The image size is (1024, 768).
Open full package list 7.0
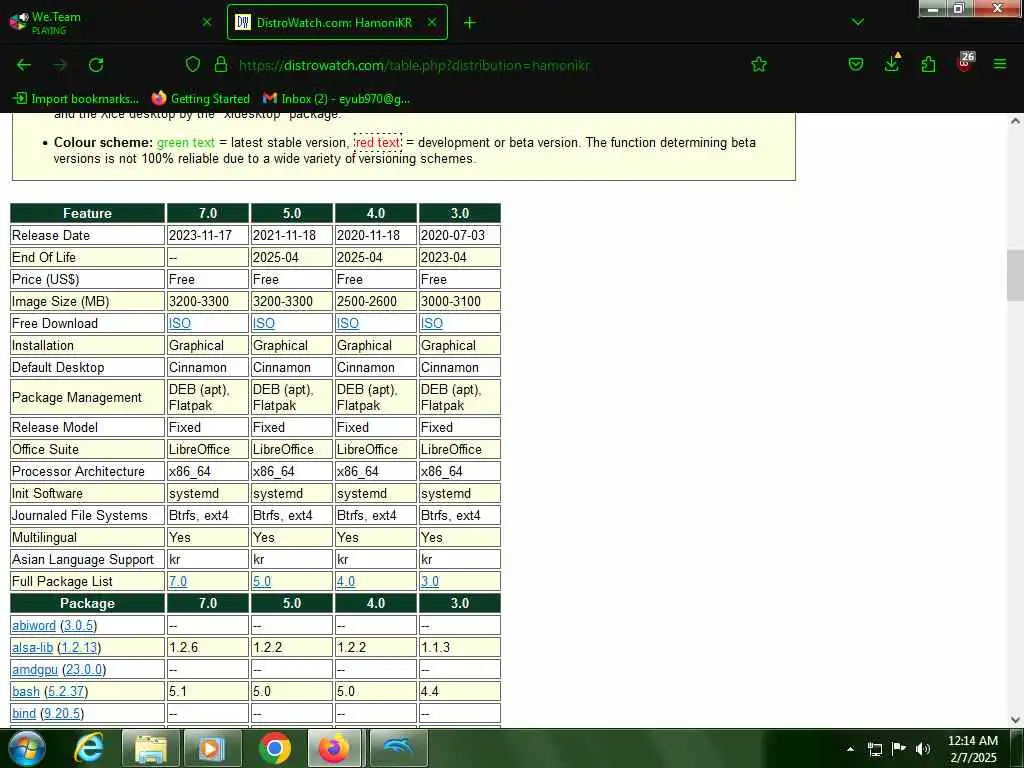pos(178,581)
